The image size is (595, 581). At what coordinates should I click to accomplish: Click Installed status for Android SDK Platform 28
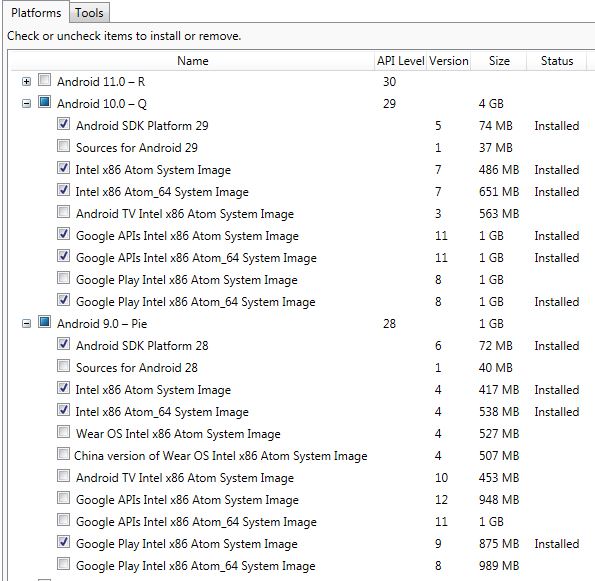coord(557,346)
